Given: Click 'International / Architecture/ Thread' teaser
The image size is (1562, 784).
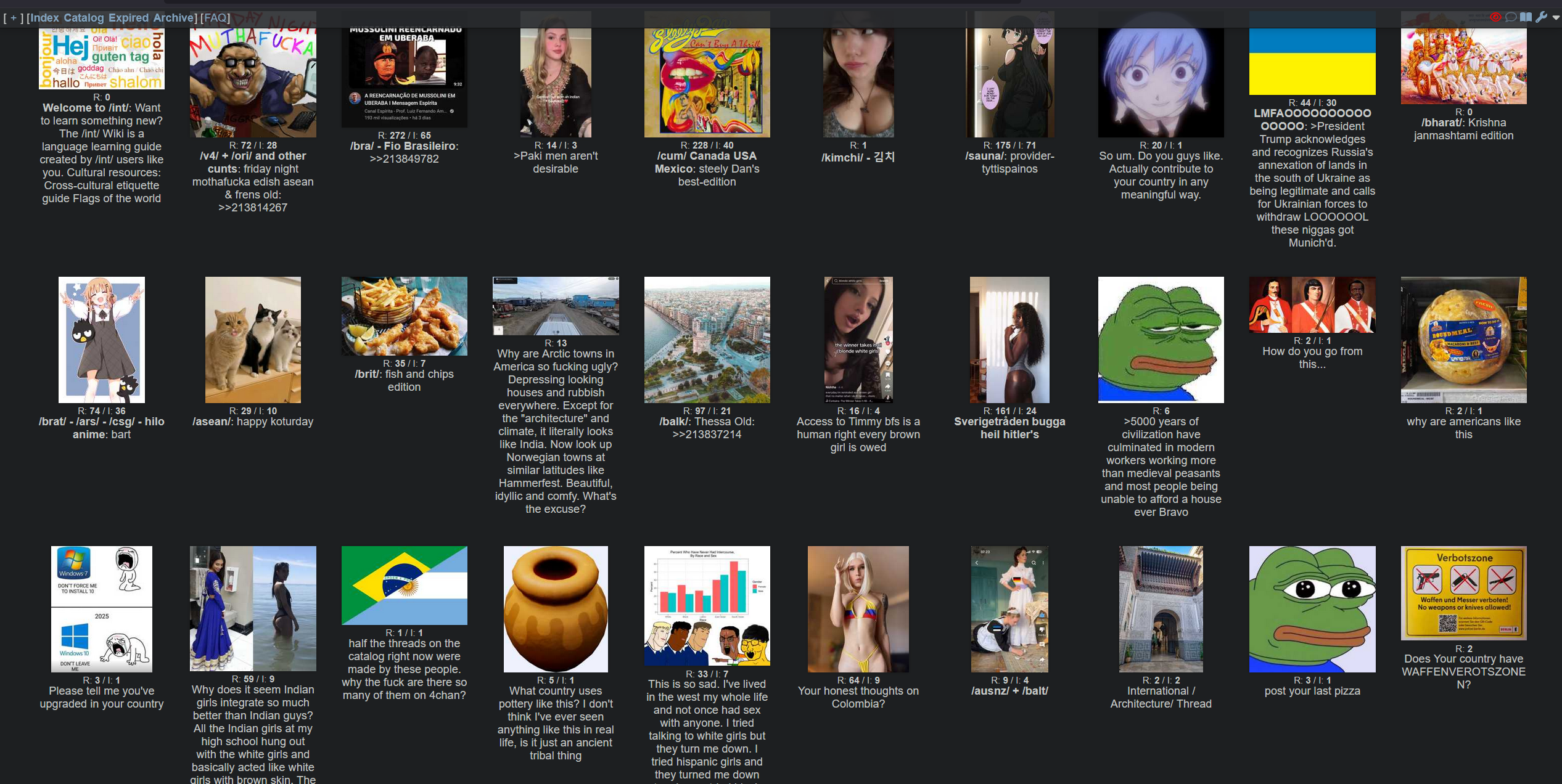Looking at the screenshot, I should [1161, 697].
